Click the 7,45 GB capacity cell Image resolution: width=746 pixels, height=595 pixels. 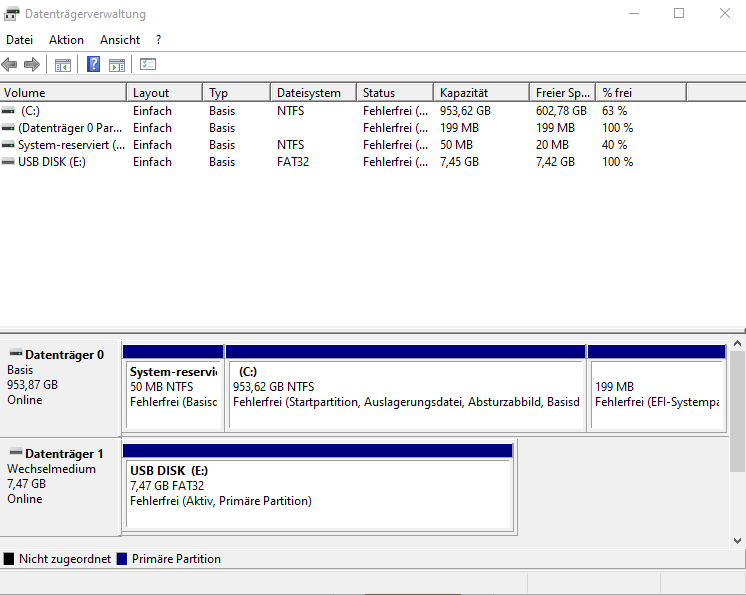point(459,162)
